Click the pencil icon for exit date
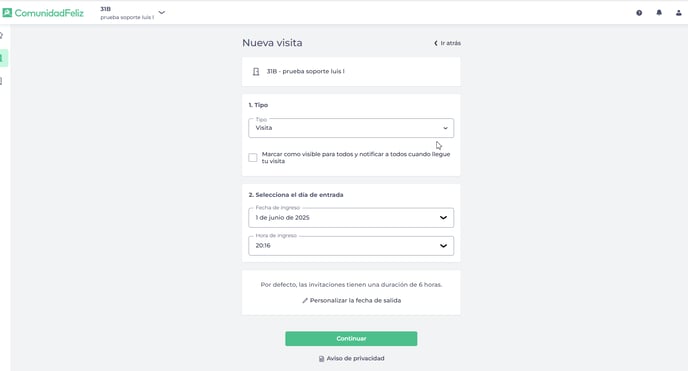Viewport: 688px width, 371px height. [305, 300]
